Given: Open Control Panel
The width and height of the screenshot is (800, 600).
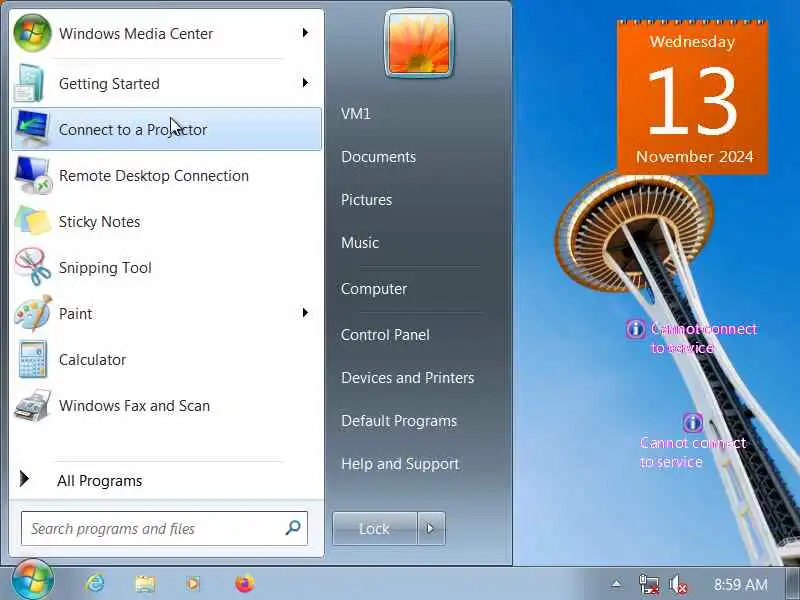Looking at the screenshot, I should [x=385, y=335].
